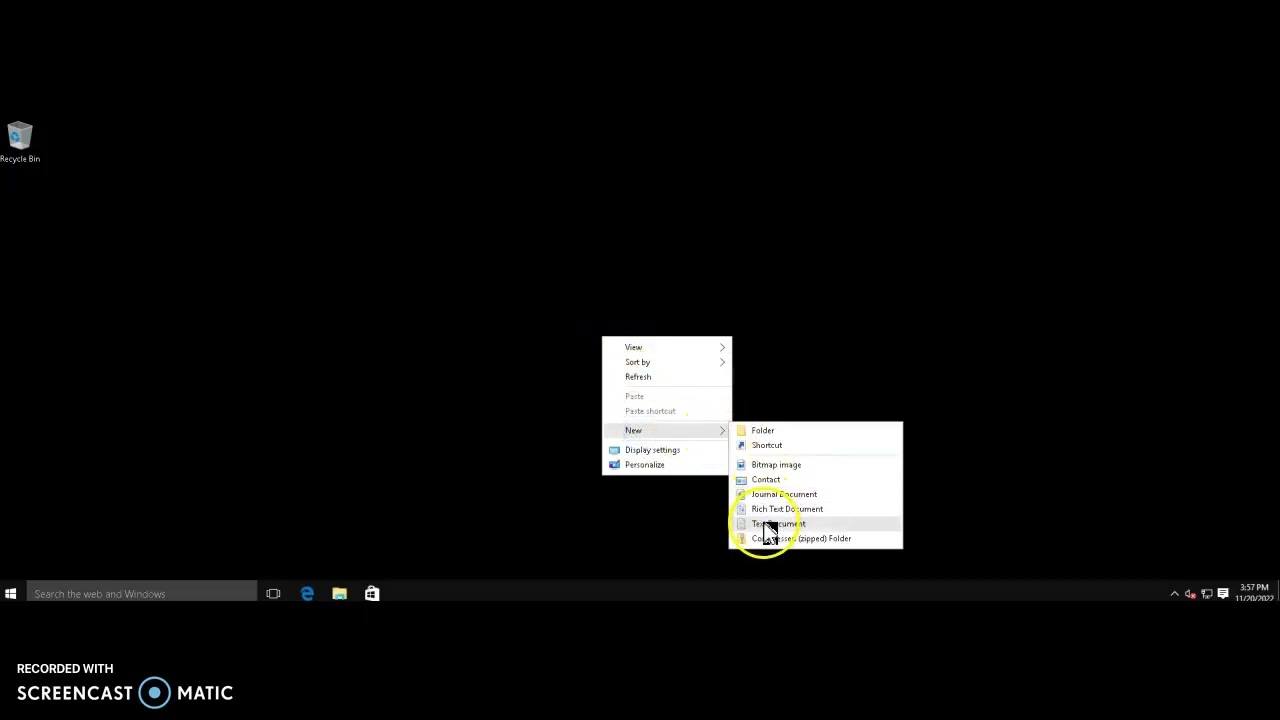Choose Refresh from the context menu

pyautogui.click(x=667, y=377)
